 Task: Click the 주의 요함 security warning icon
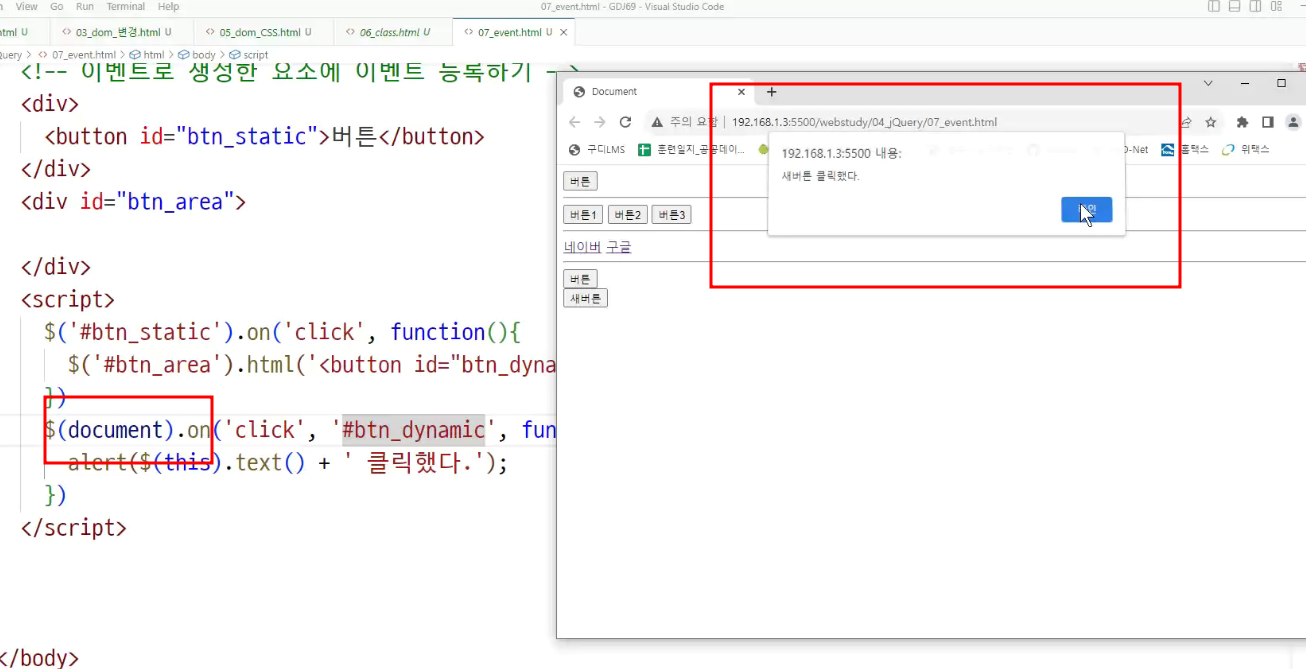(x=657, y=122)
